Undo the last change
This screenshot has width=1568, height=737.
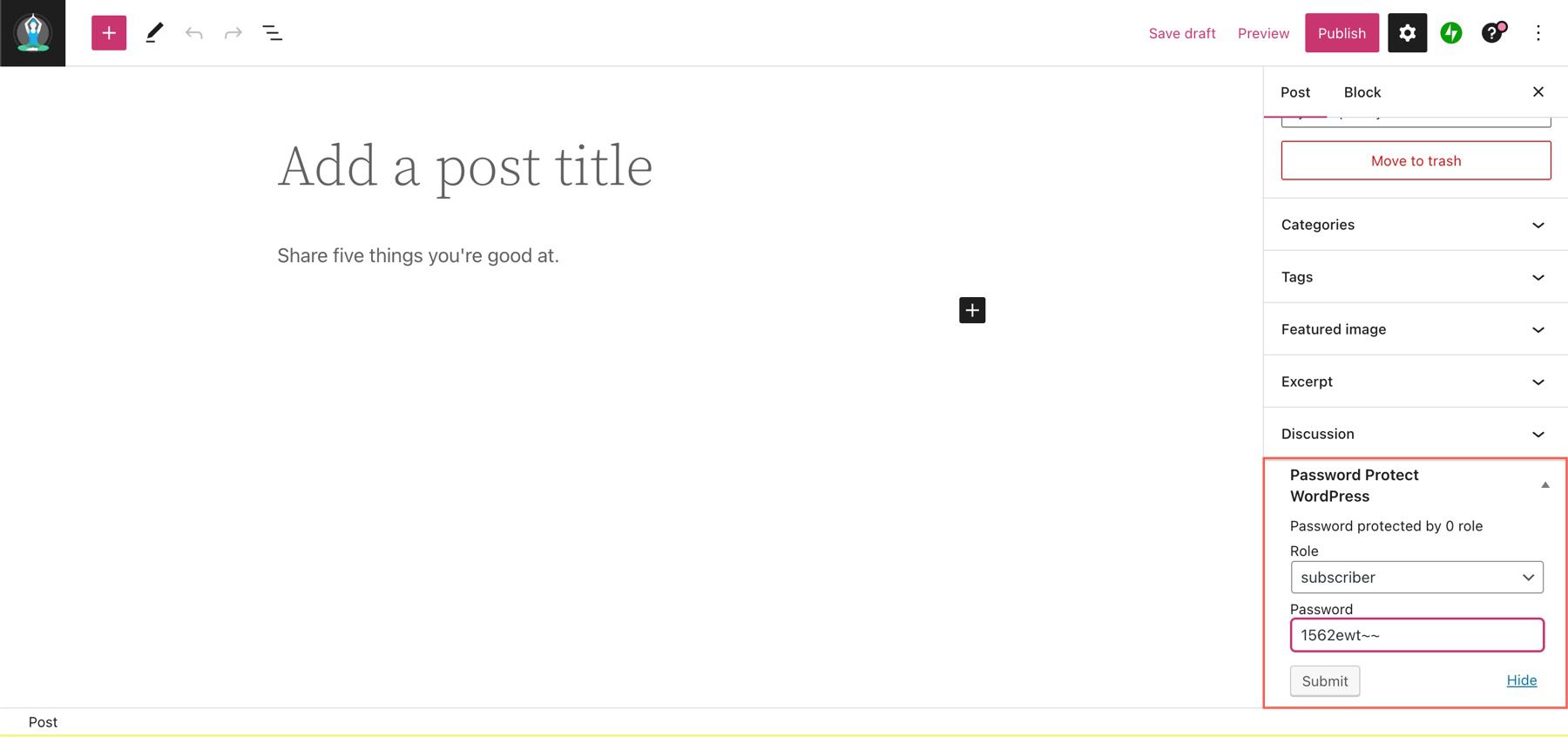point(193,32)
